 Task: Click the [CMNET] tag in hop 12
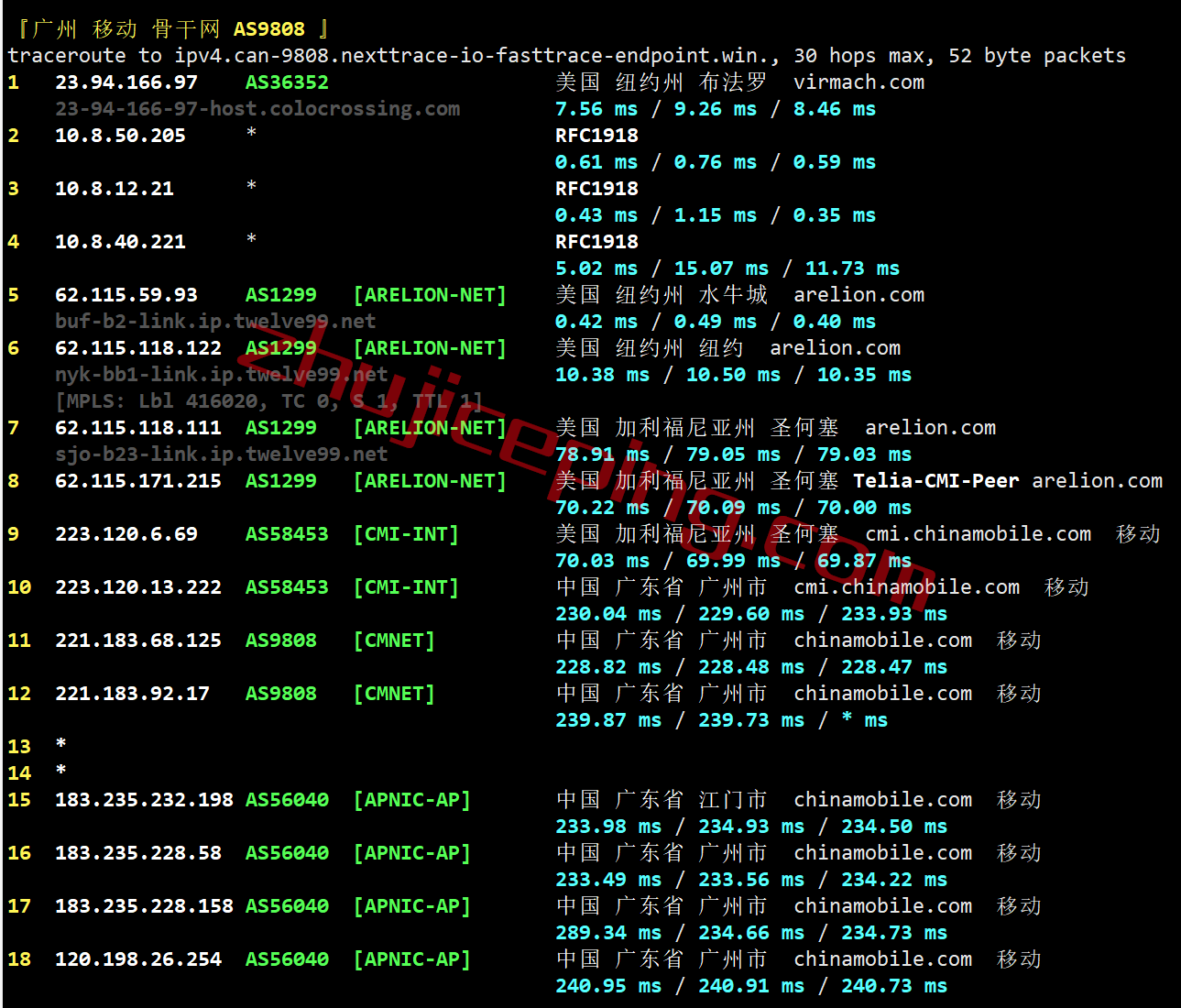(394, 694)
